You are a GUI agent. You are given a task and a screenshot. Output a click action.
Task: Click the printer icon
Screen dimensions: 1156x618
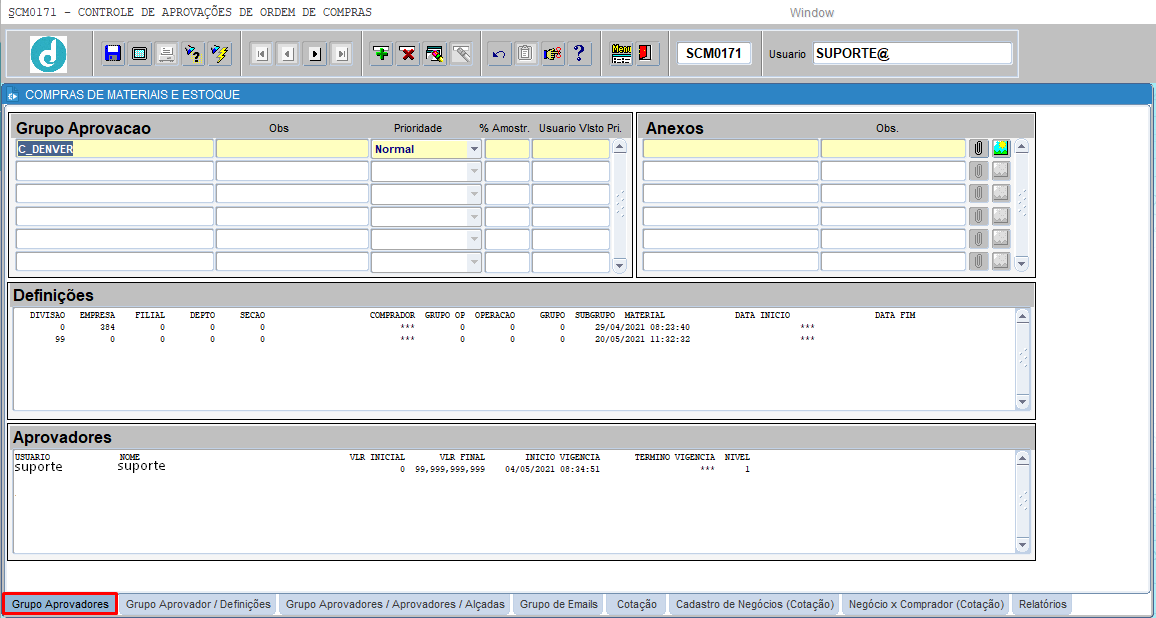167,54
